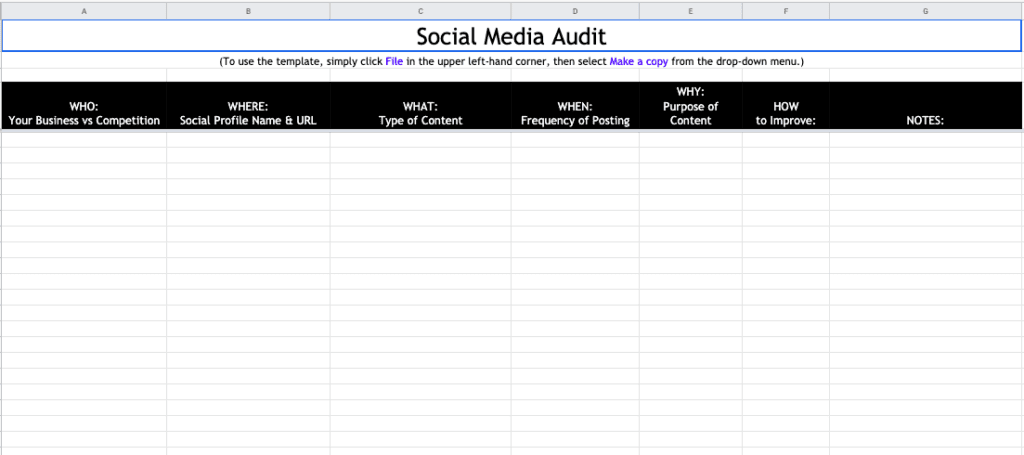The width and height of the screenshot is (1024, 455).
Task: Click the WHEN: Frequency of Posting header
Action: 575,106
